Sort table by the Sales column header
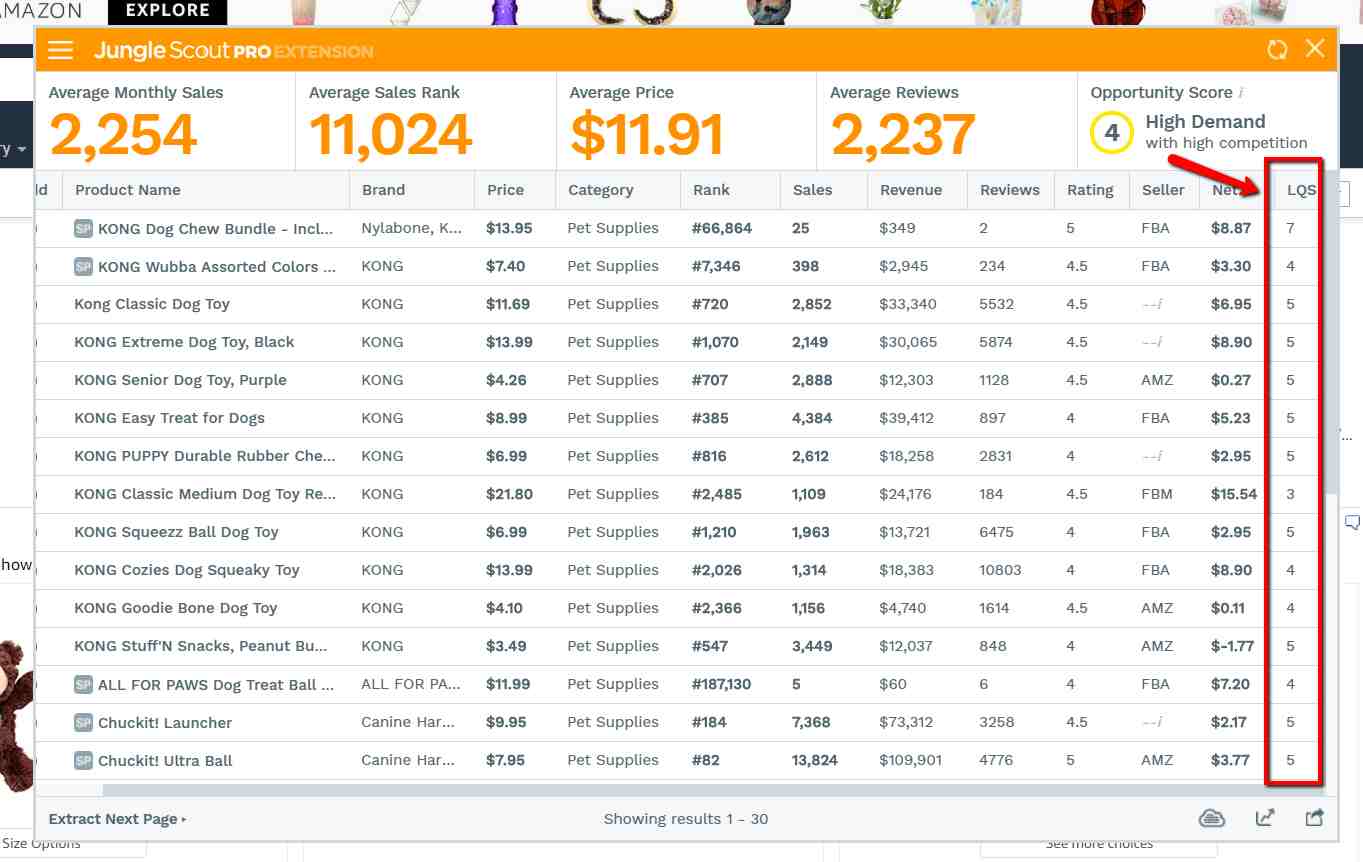 pyautogui.click(x=812, y=190)
